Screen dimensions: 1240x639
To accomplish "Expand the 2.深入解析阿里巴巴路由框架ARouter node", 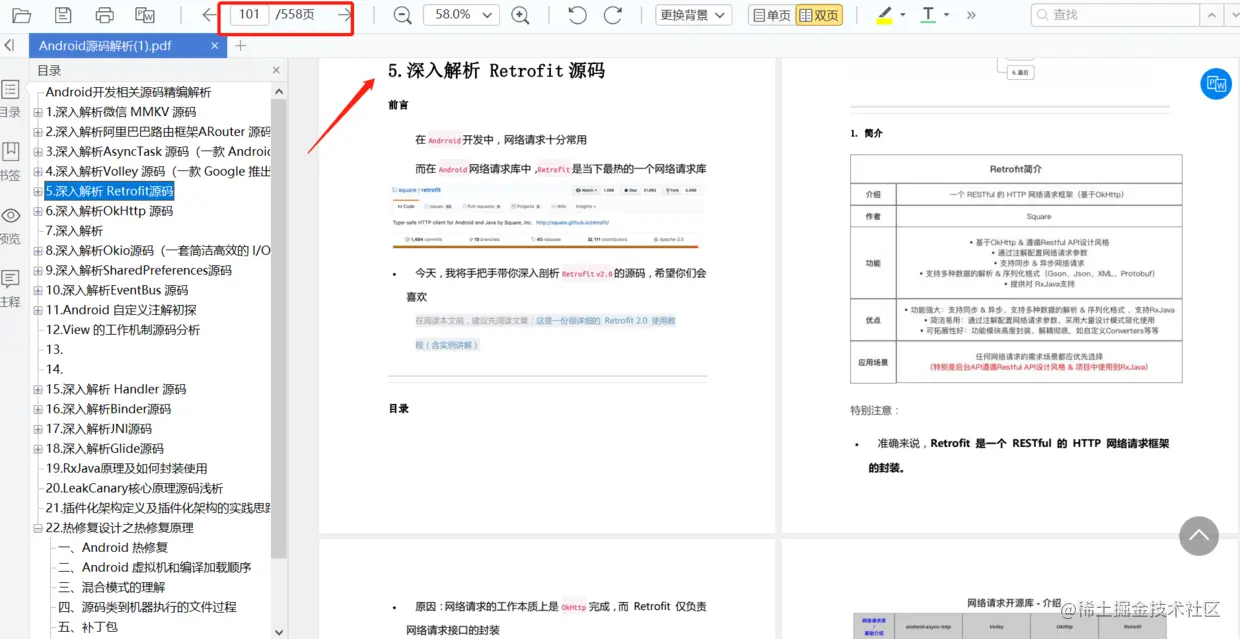I will point(38,132).
